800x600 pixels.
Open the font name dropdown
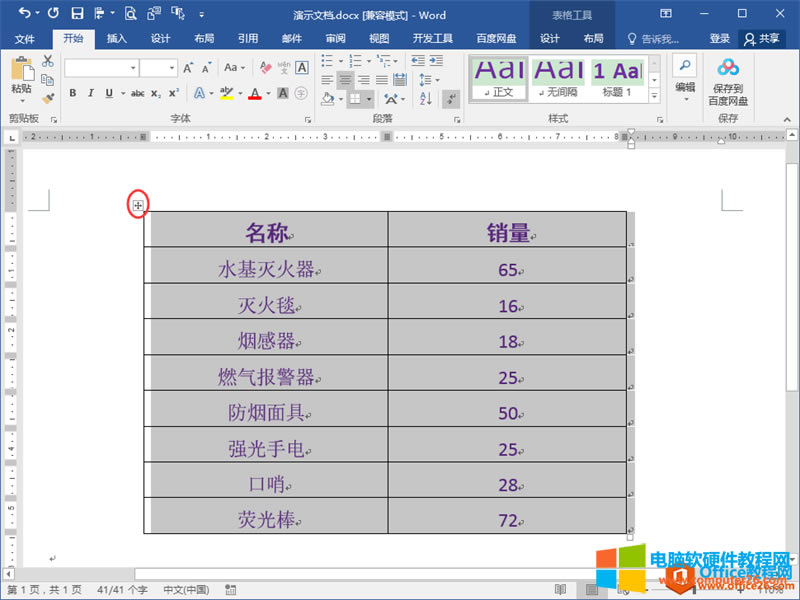point(133,68)
